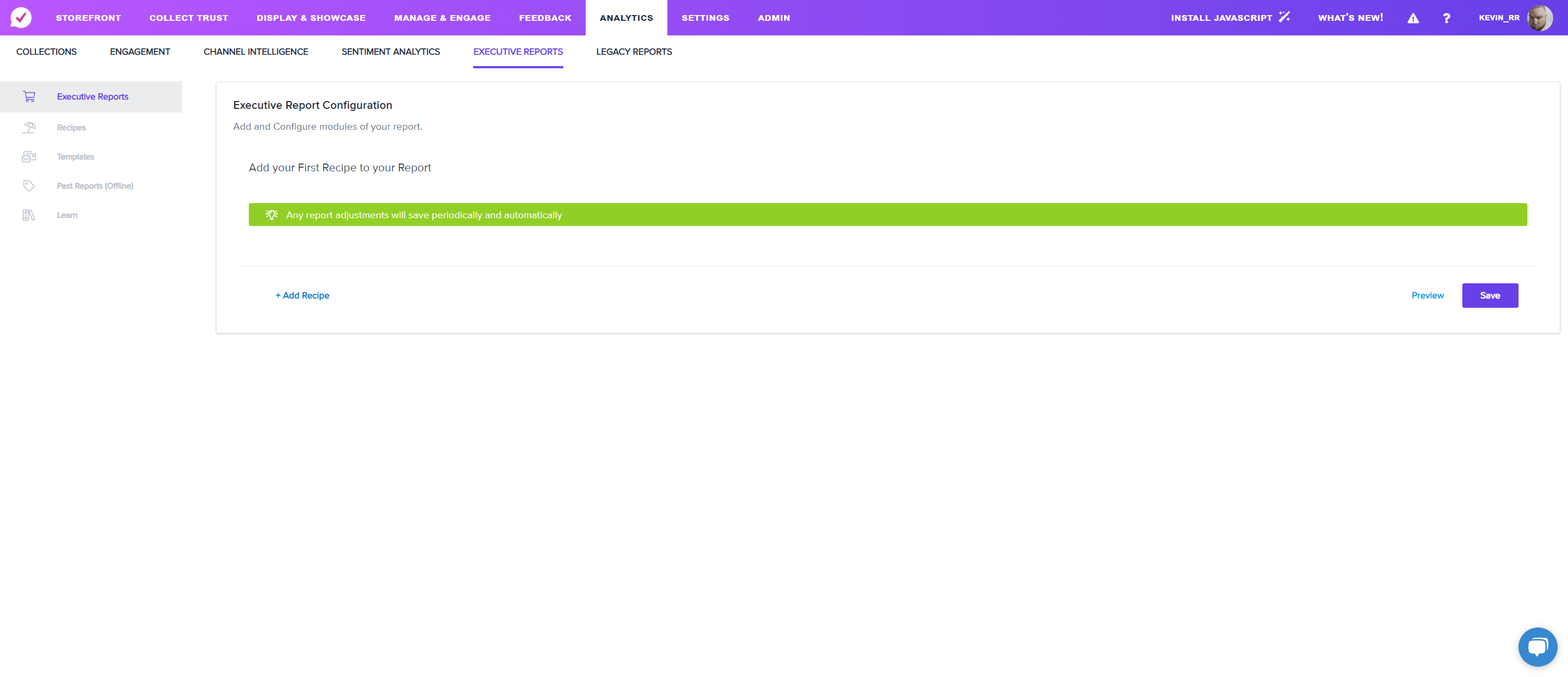Click + Add Recipe link
1568x677 pixels.
point(302,295)
